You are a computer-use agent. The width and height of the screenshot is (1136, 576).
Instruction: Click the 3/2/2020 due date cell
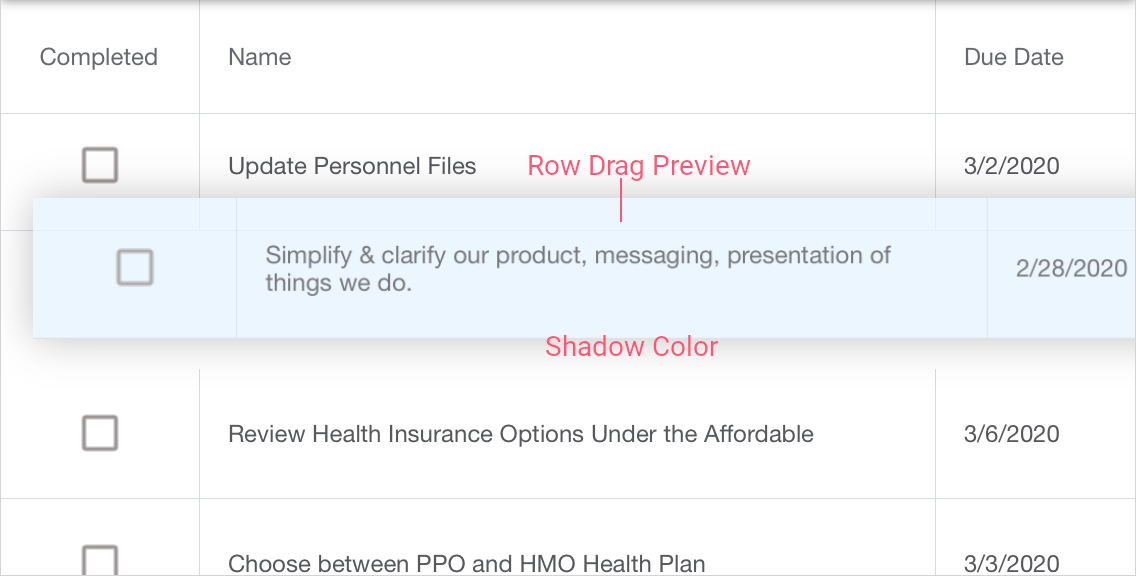pyautogui.click(x=1011, y=166)
